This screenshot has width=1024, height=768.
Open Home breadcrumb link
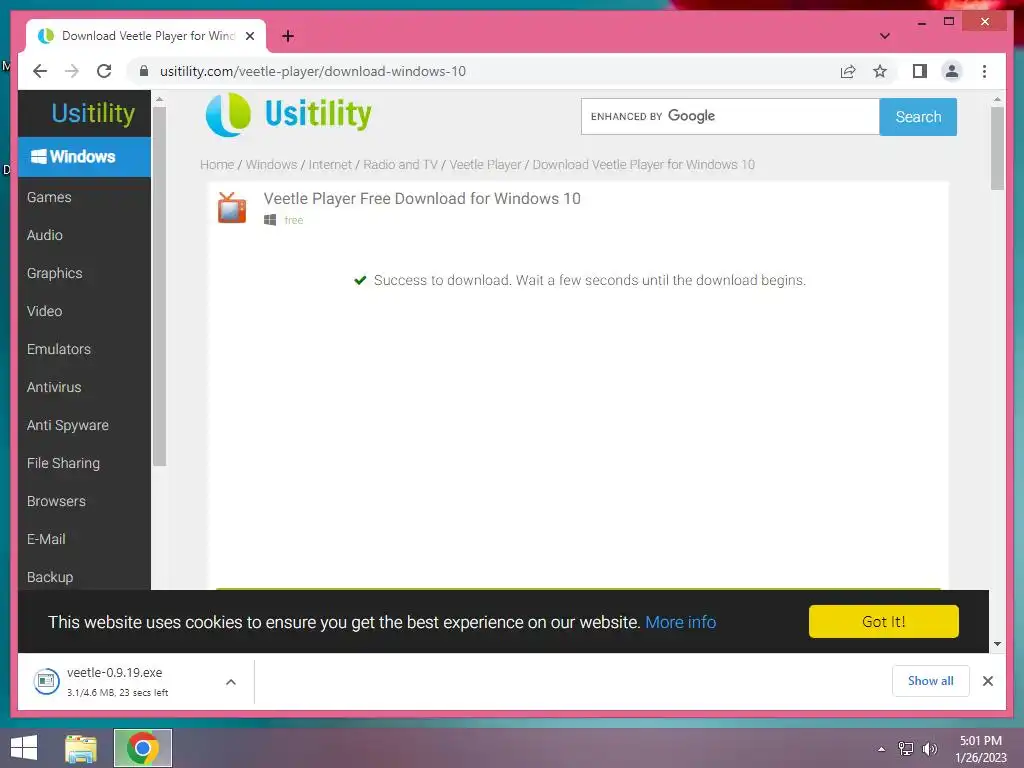click(217, 165)
